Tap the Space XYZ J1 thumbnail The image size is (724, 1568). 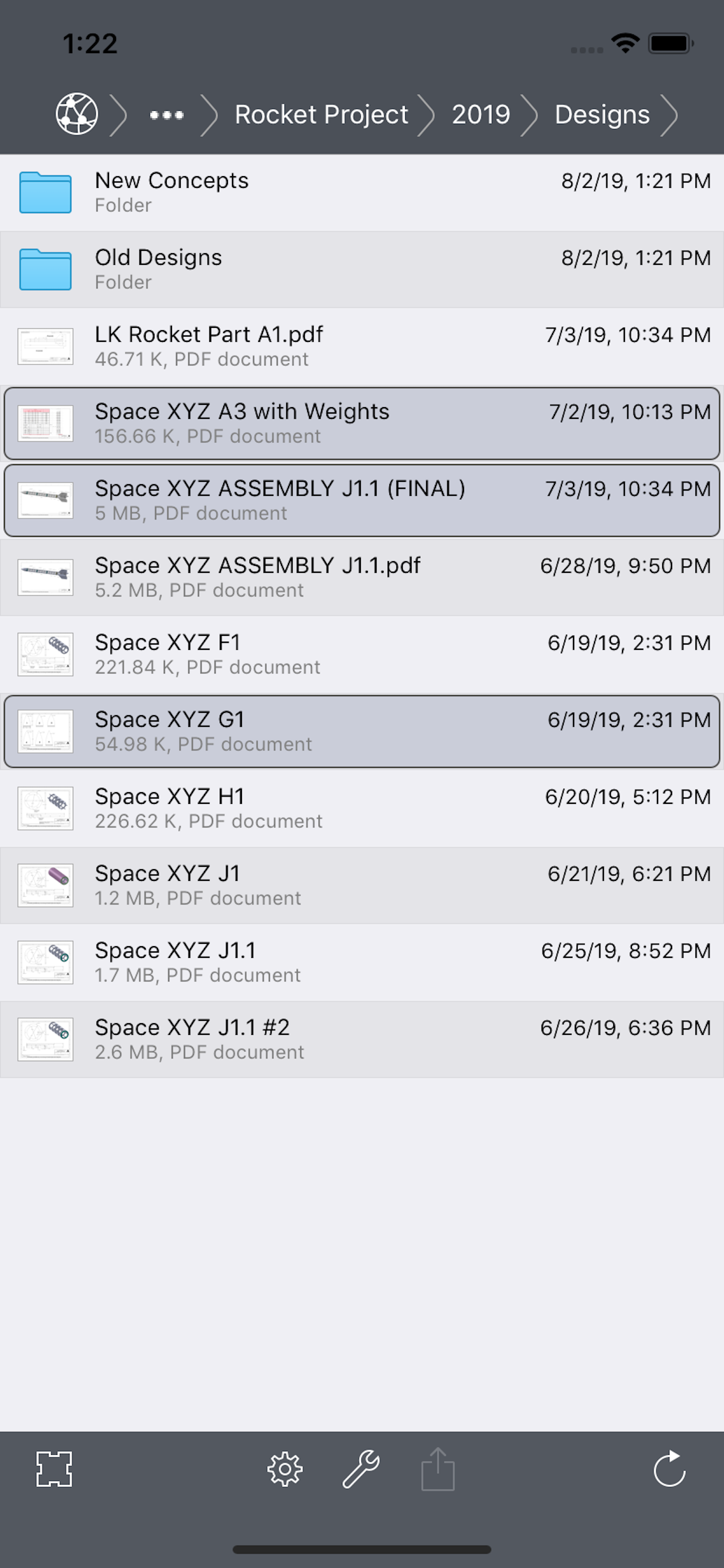(x=45, y=885)
